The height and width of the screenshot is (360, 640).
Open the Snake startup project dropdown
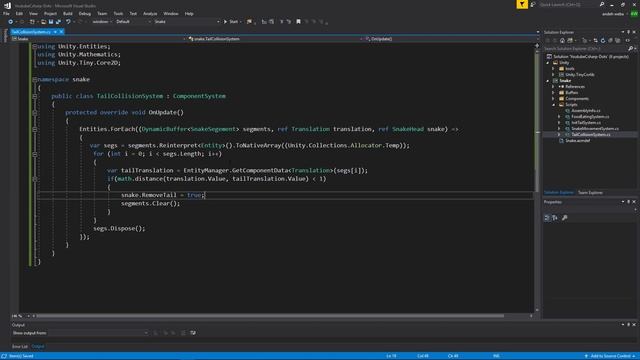(187, 22)
